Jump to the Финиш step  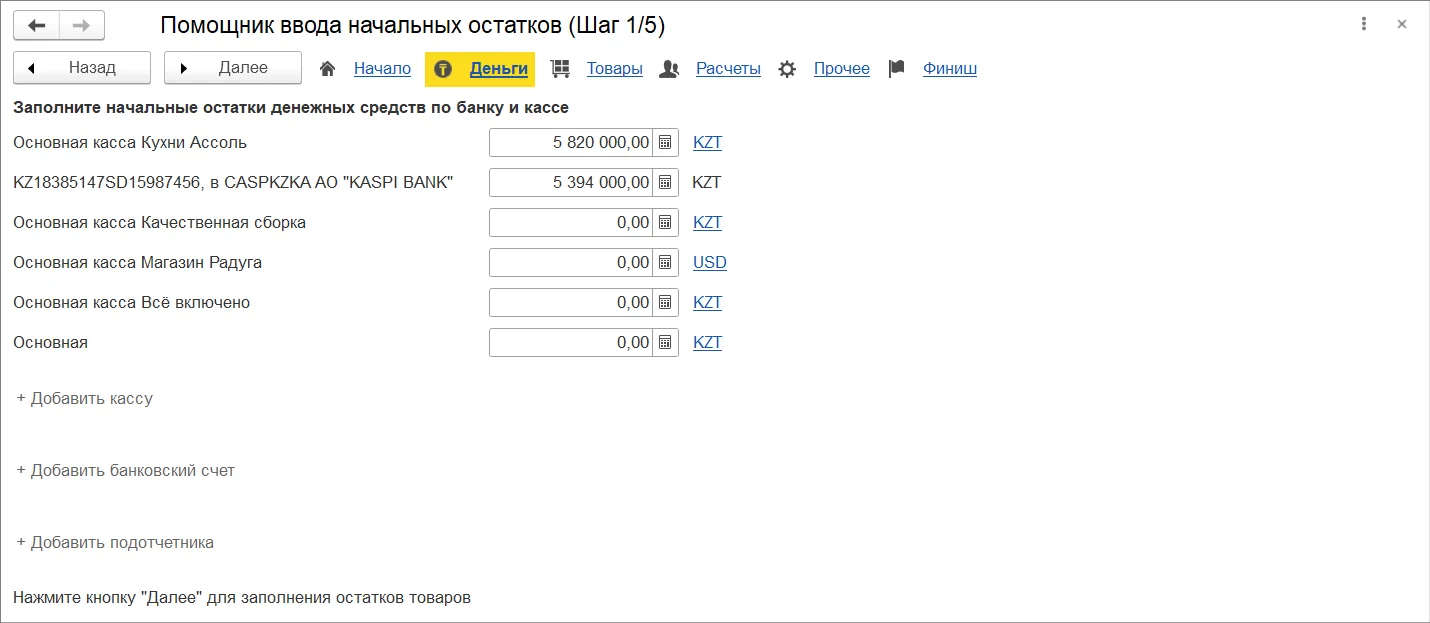click(950, 68)
